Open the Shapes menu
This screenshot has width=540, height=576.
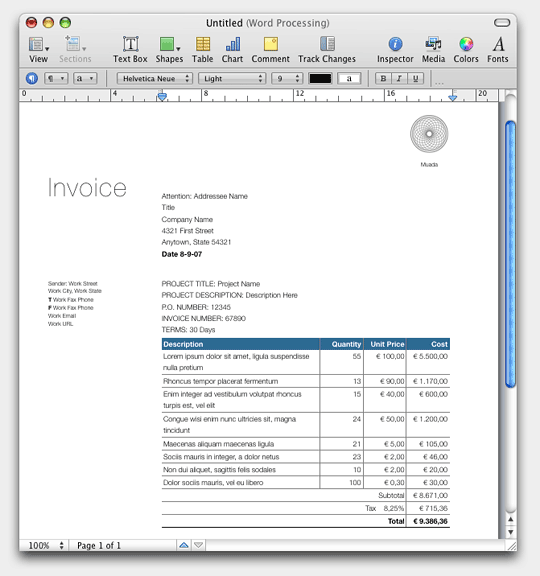coord(169,50)
